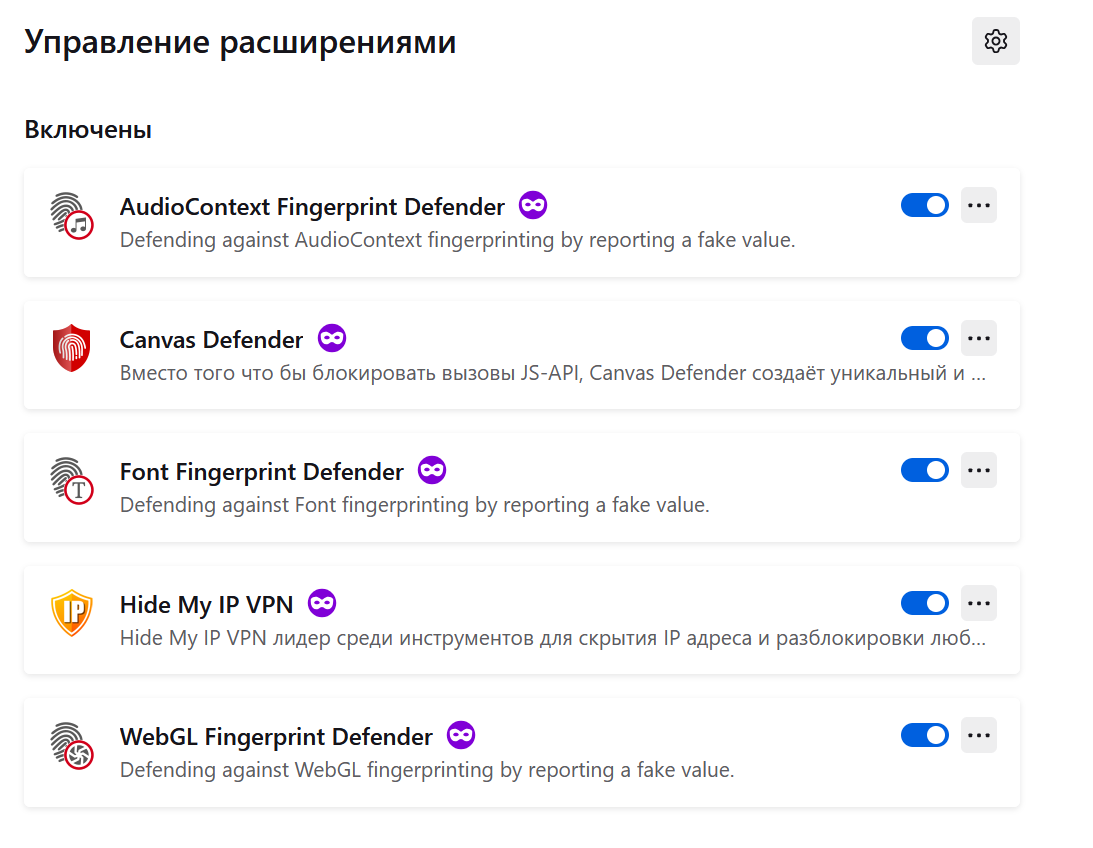The image size is (1093, 848).
Task: Click the red Canvas Defender shield icon
Action: point(72,348)
